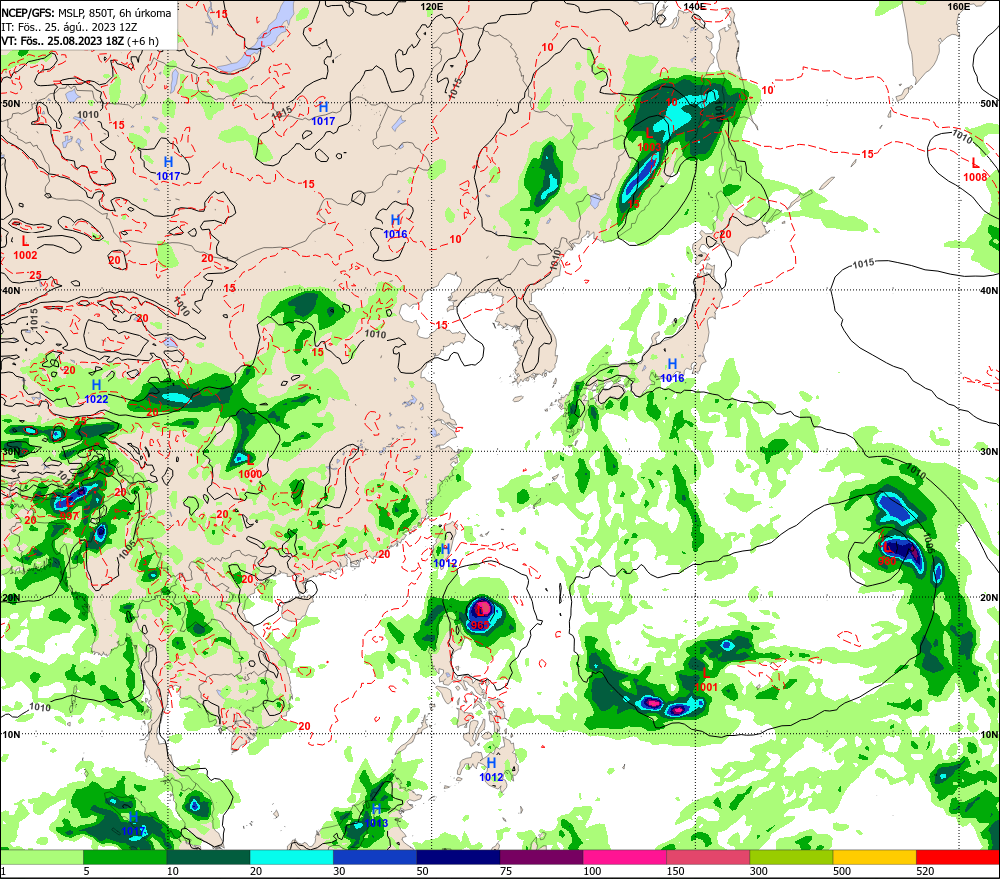Choose the magenta 100–150 legend swatch
Viewport: 1000px width, 879px height.
624,857
